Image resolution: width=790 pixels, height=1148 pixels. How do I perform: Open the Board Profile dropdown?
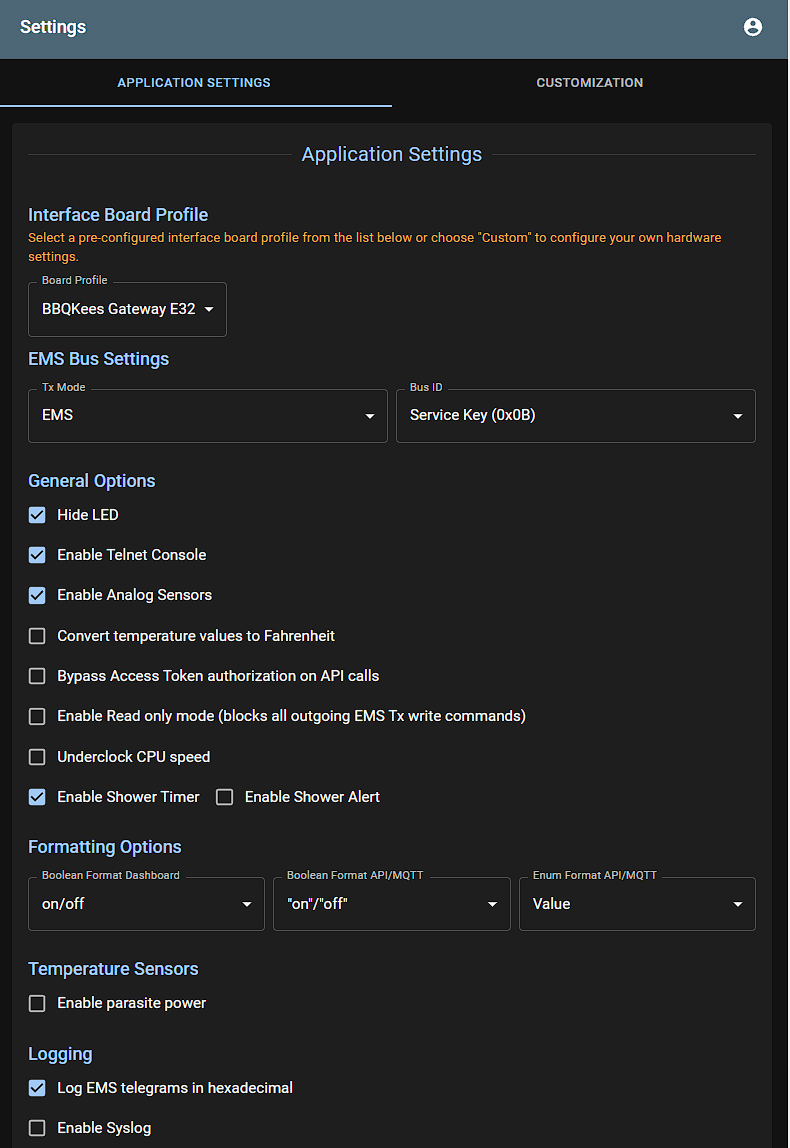click(x=127, y=310)
